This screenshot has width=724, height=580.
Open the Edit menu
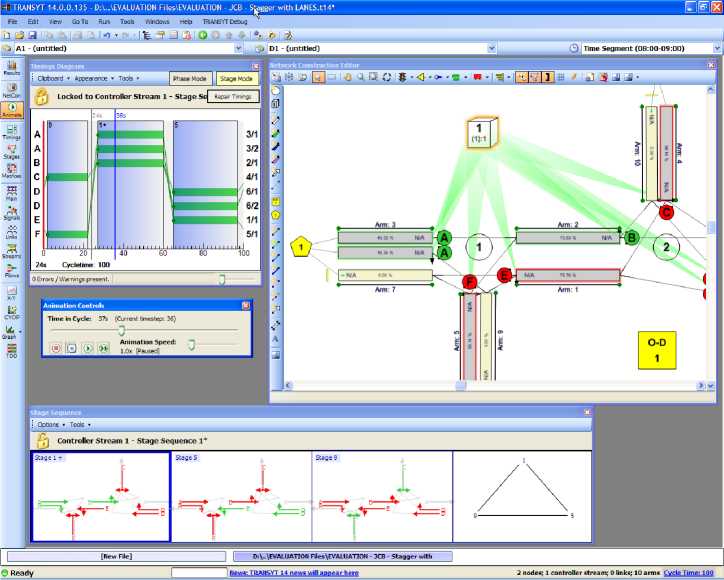click(x=33, y=22)
